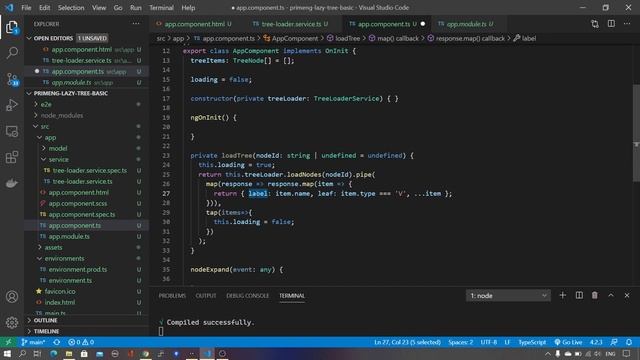Open the Search view in activity bar
This screenshot has height=360, width=640.
(x=12, y=53)
